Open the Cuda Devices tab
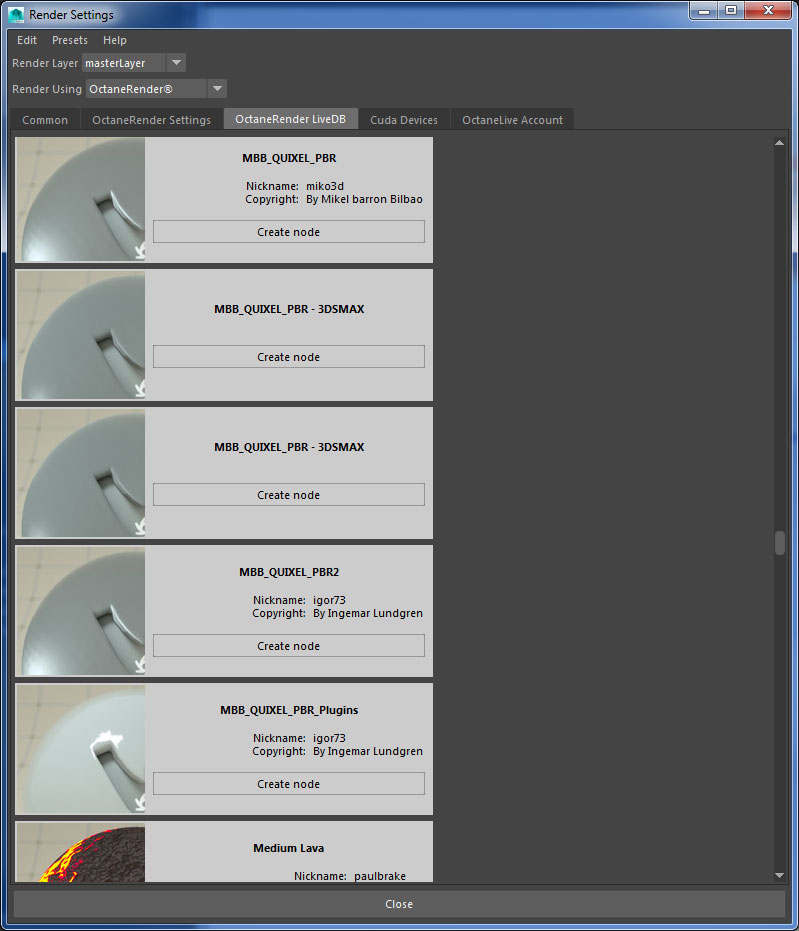The image size is (799, 931). [404, 120]
